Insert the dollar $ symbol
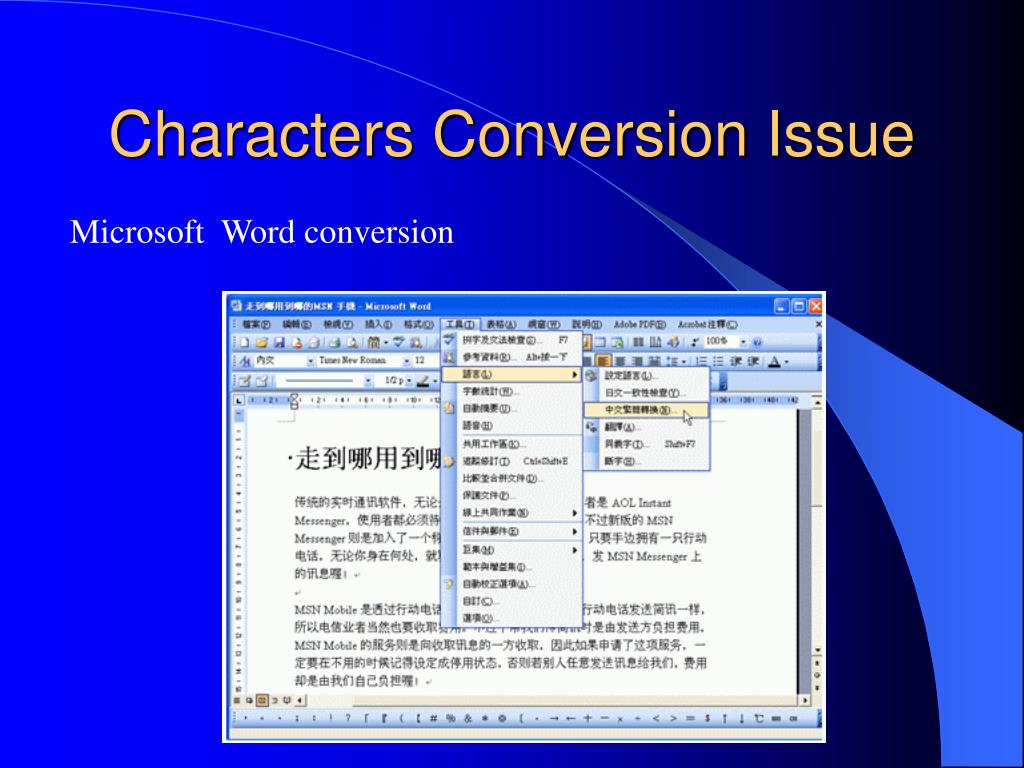Image resolution: width=1024 pixels, height=768 pixels. (707, 718)
